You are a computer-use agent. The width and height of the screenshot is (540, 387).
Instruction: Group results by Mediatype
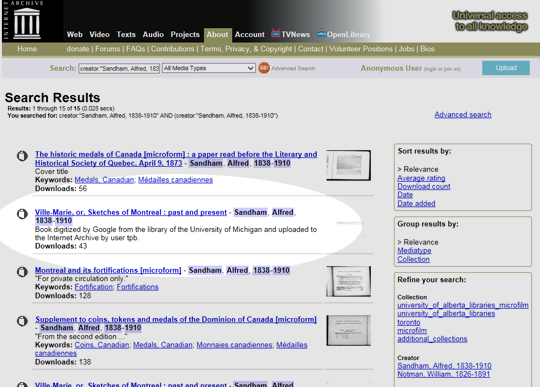414,251
